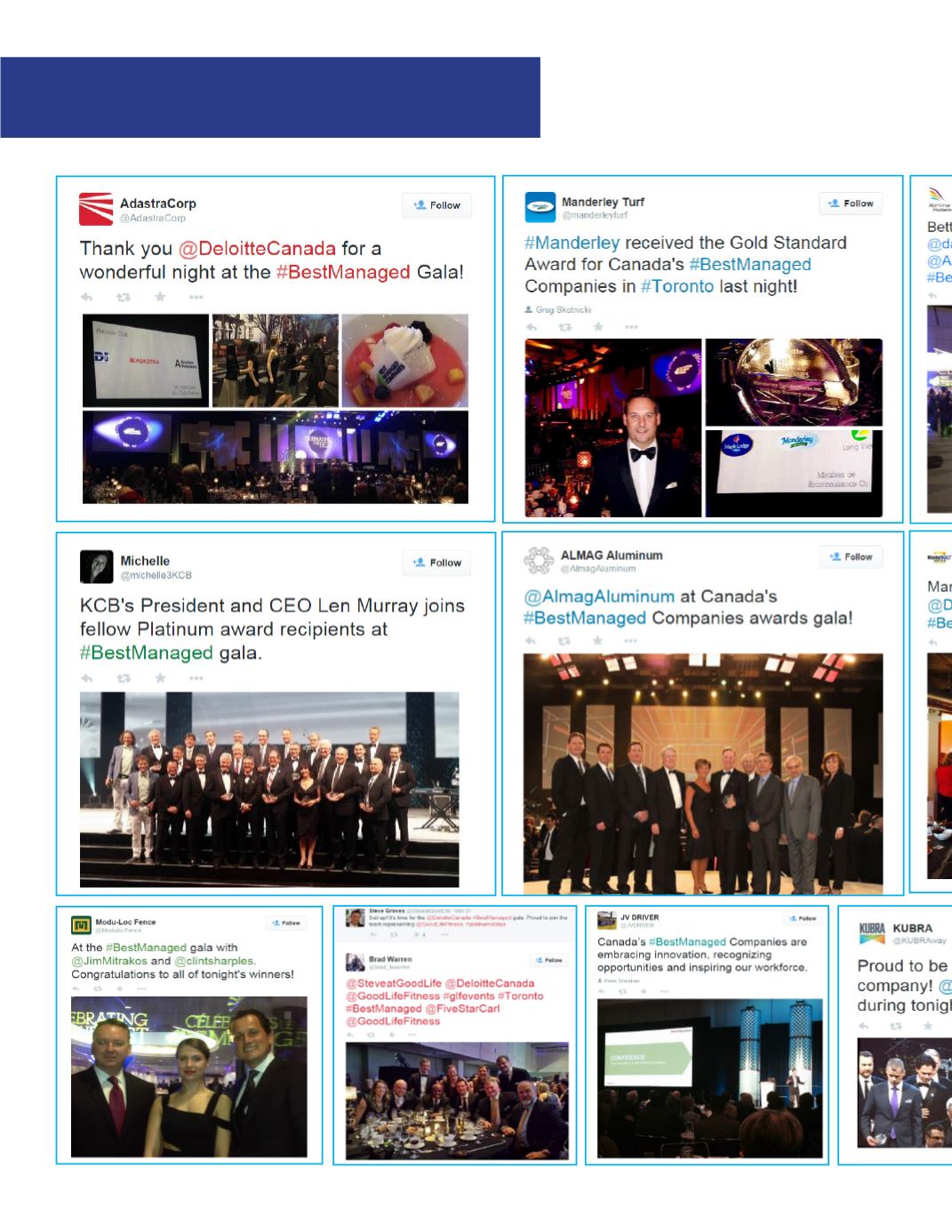This screenshot has height=1232, width=952.
Task: Reply to the Manderley Turf tweet
Action: (532, 327)
